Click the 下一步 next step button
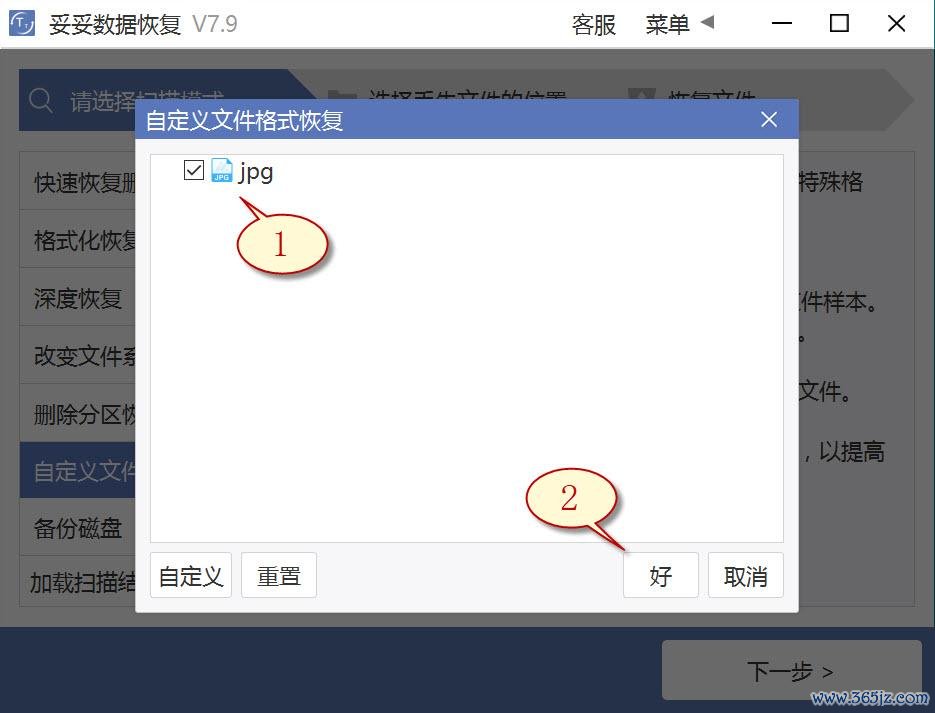 791,670
